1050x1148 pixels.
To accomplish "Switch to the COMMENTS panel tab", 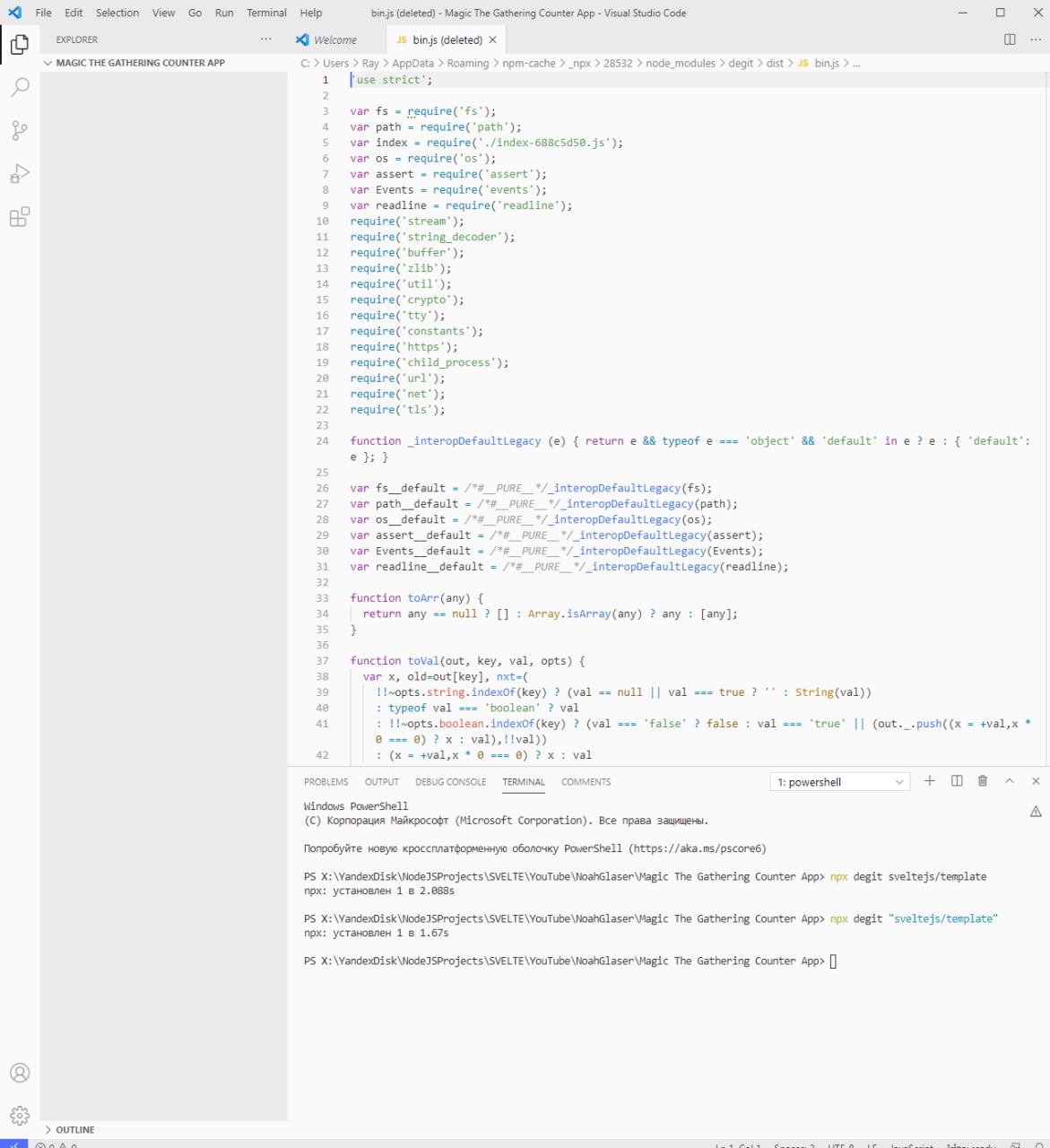I will click(x=586, y=782).
